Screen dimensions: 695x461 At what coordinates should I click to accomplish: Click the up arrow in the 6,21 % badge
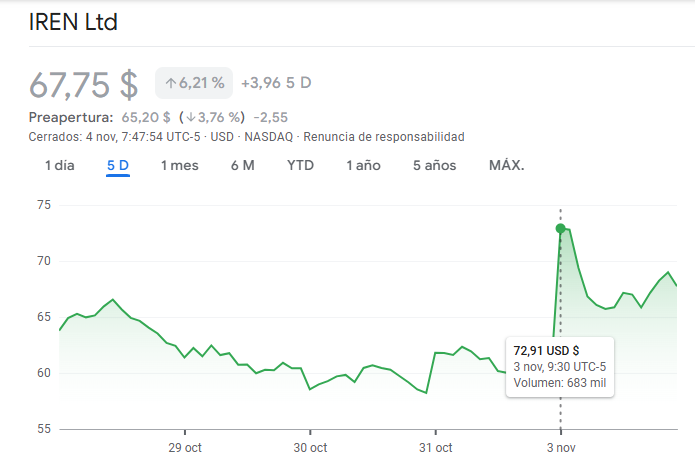pyautogui.click(x=171, y=83)
